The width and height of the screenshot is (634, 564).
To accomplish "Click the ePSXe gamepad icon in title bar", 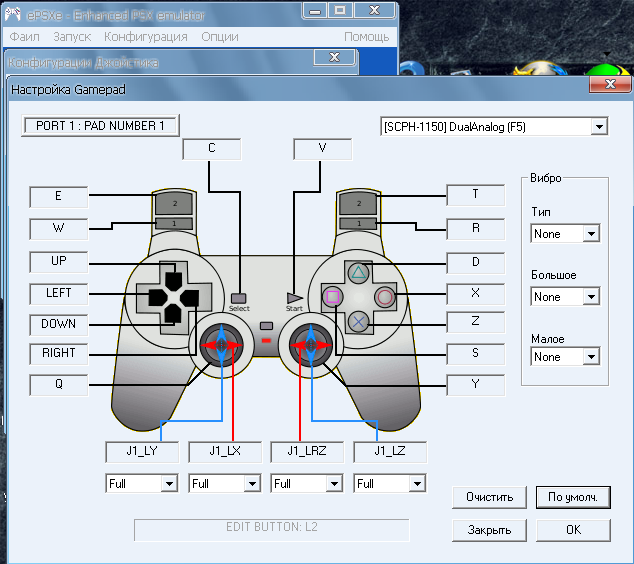I will 13,15.
